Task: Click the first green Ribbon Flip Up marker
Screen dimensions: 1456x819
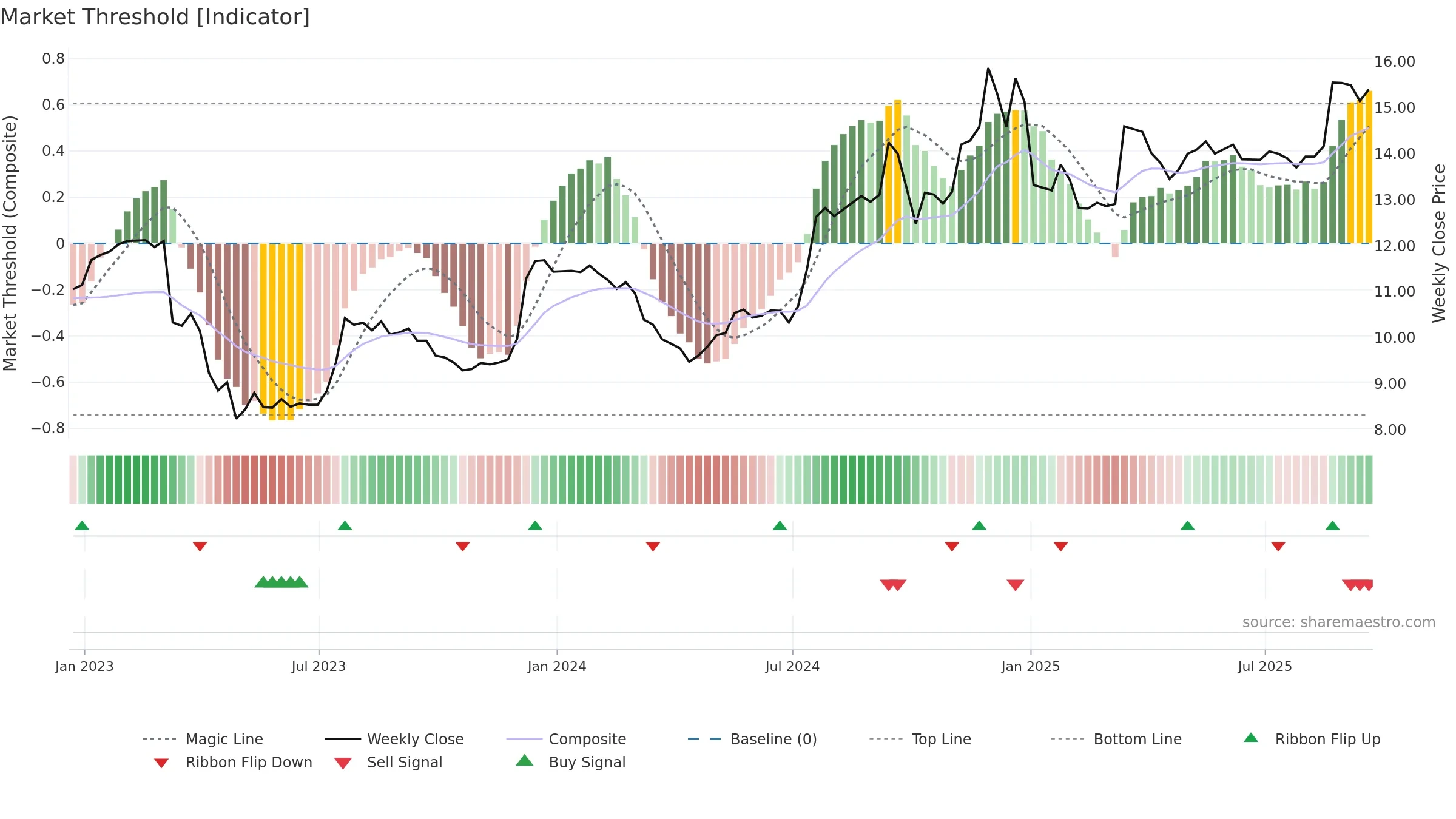Action: point(82,525)
